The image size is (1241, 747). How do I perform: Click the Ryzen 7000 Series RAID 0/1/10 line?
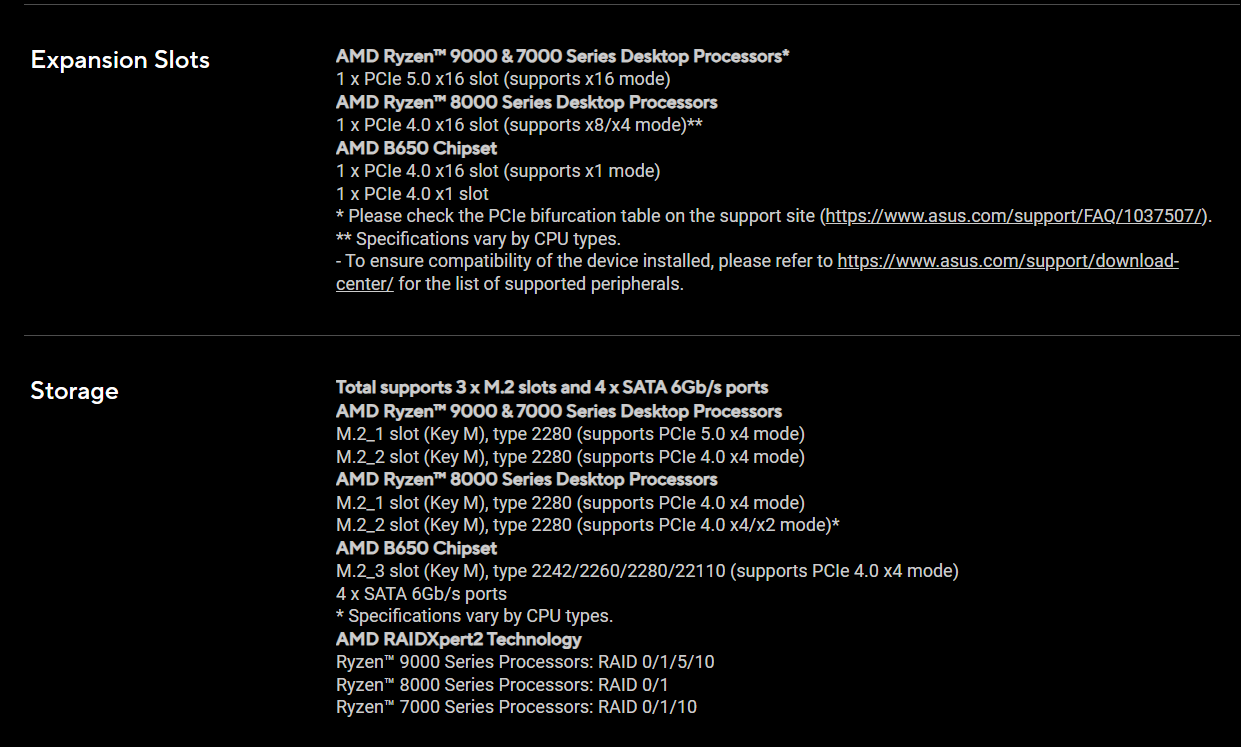tap(516, 708)
